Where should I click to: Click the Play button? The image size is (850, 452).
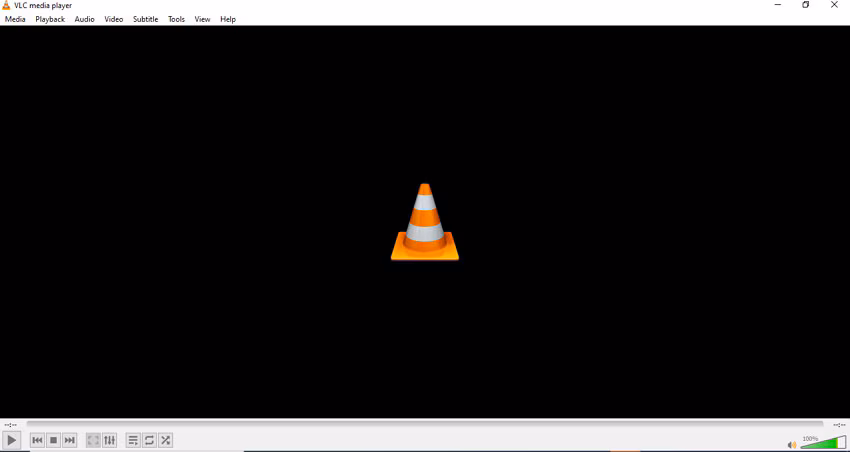tap(11, 441)
